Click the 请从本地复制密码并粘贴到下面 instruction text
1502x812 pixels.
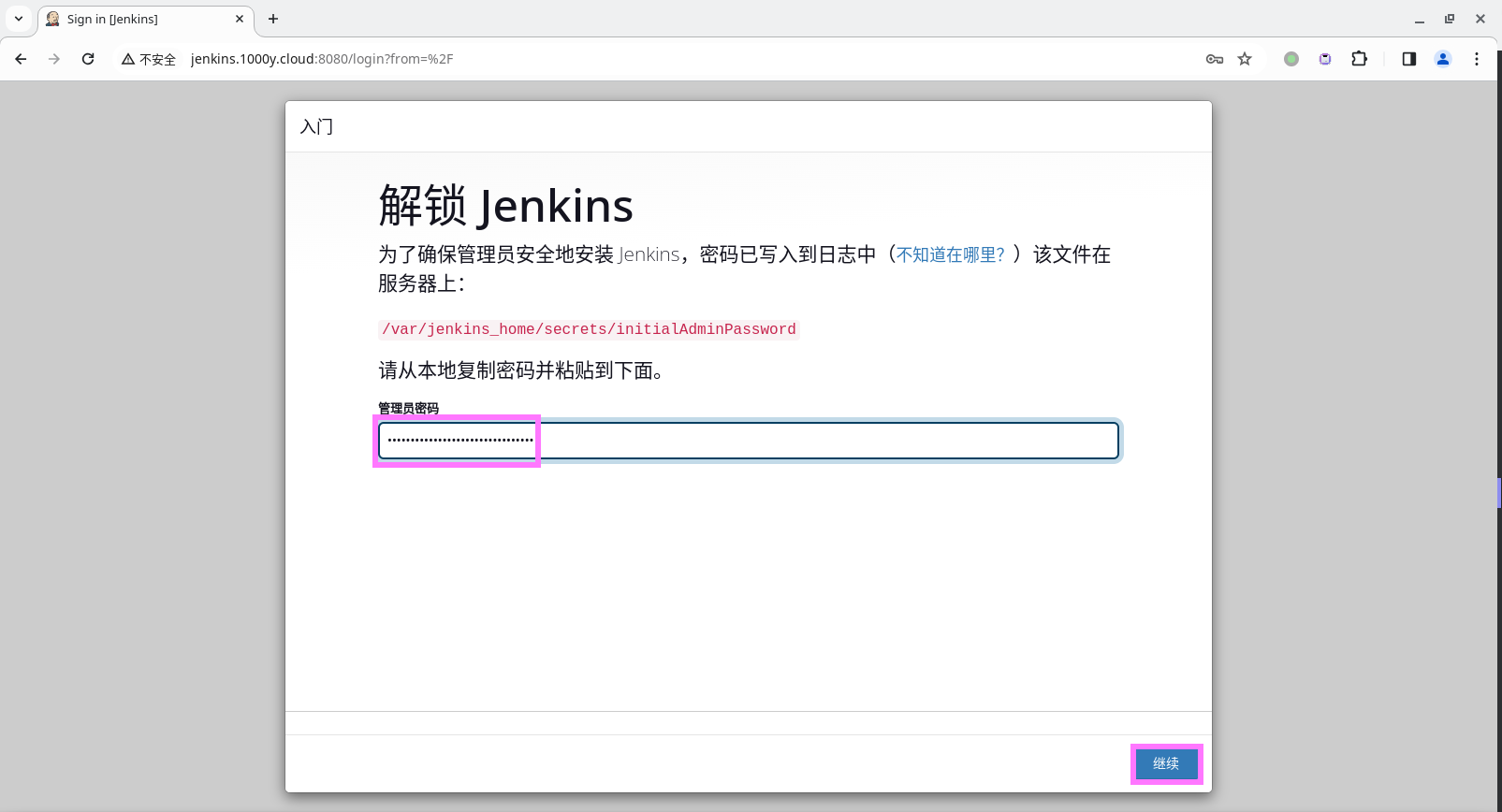pos(521,370)
